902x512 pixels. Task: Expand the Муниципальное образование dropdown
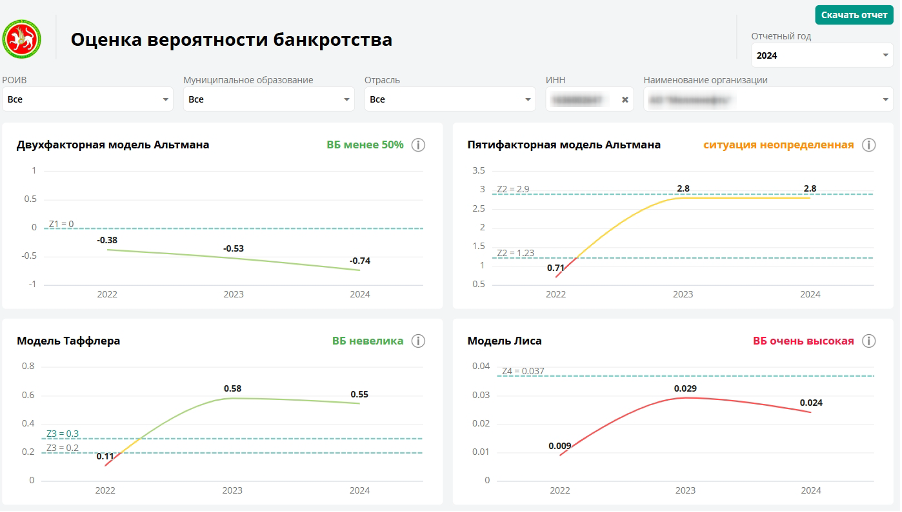(x=269, y=100)
